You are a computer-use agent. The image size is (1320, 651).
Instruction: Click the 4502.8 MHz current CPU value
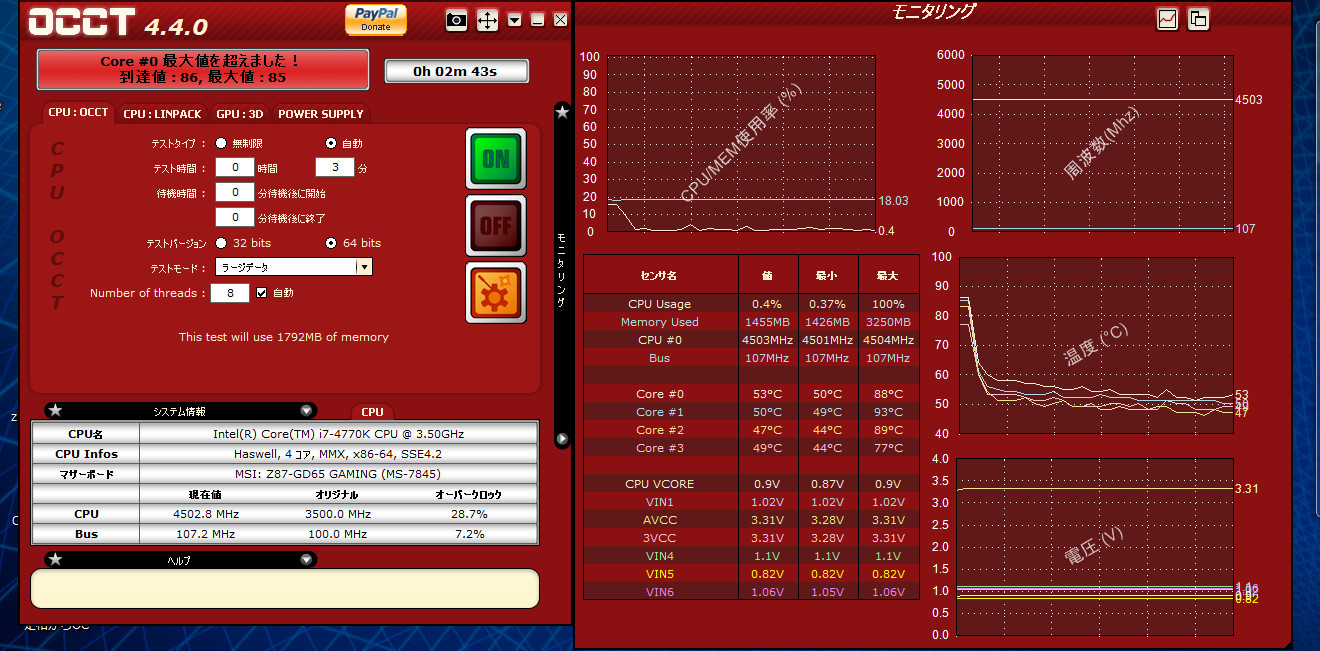point(206,514)
